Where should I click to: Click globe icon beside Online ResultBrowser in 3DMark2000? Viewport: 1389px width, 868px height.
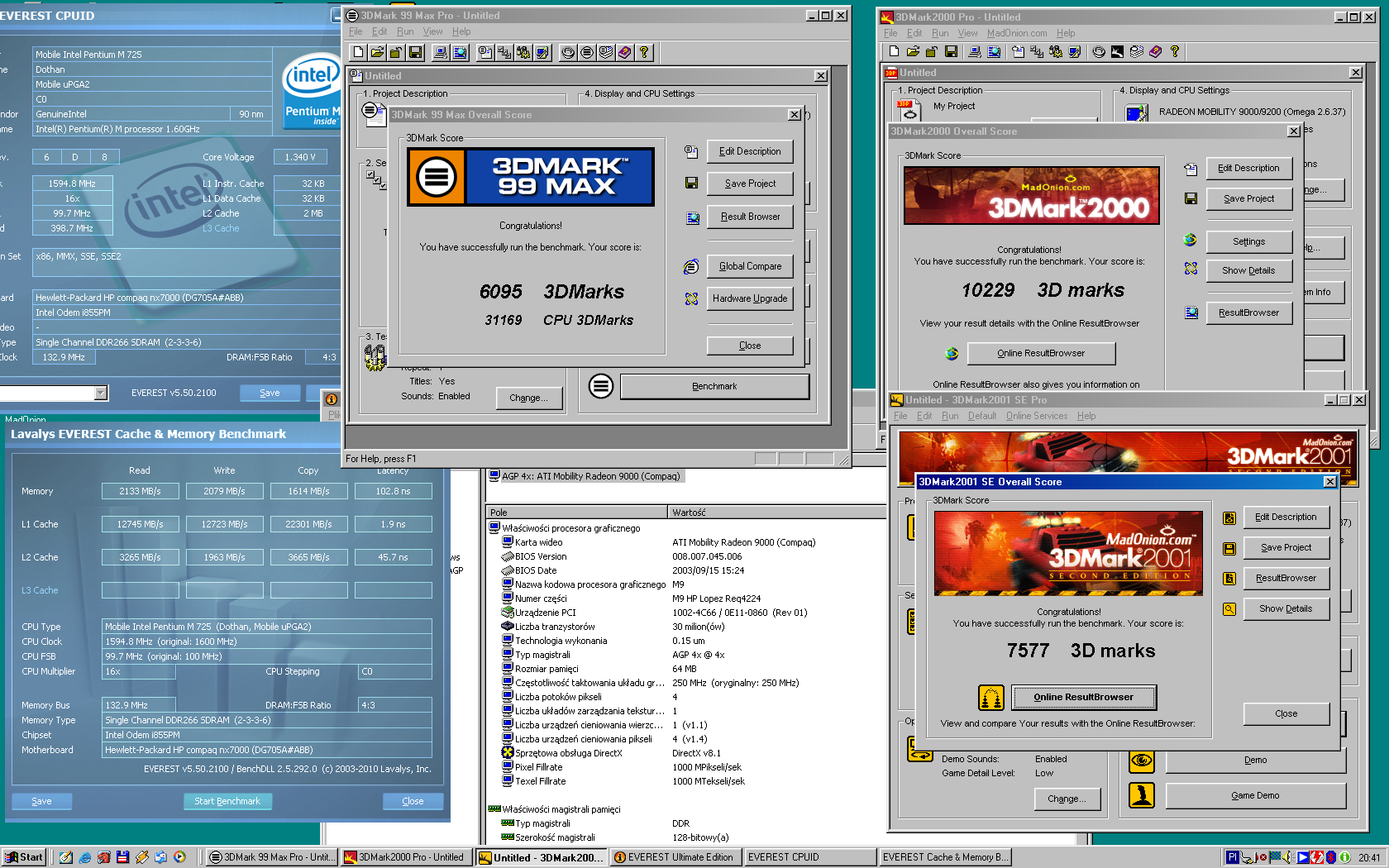tap(952, 353)
